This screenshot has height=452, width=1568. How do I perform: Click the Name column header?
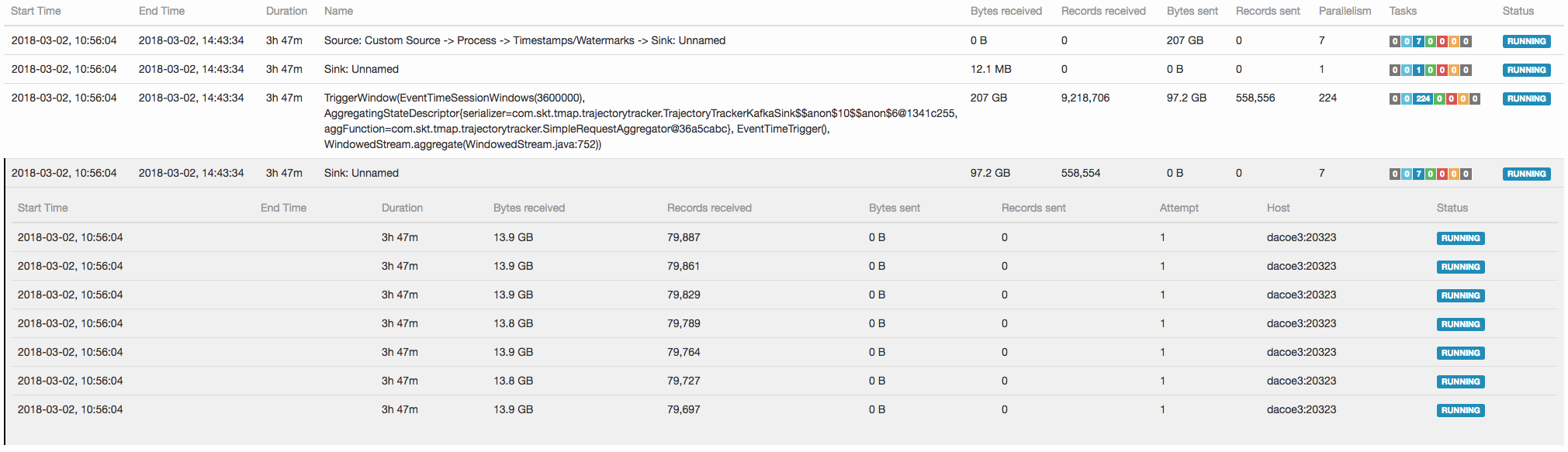(x=338, y=11)
